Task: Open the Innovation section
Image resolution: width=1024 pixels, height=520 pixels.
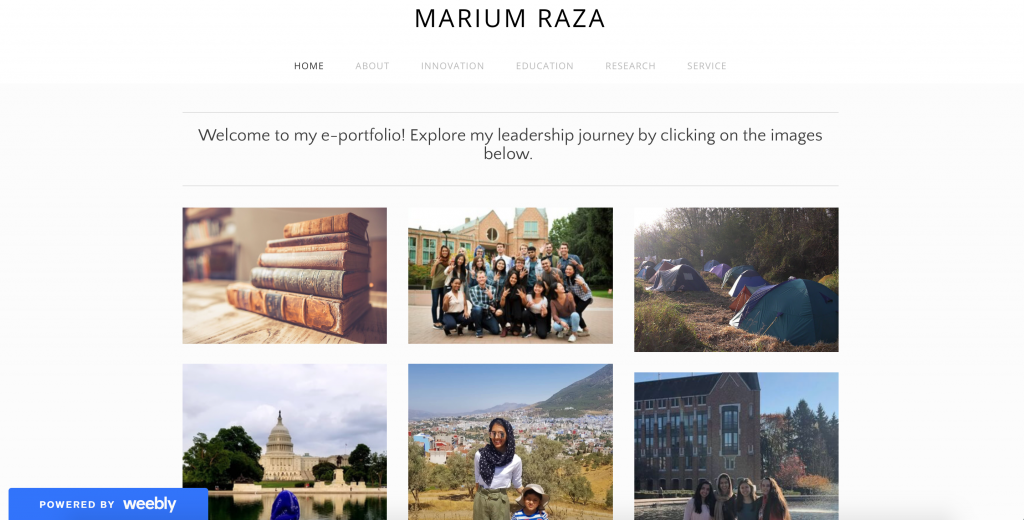Action: click(x=453, y=66)
